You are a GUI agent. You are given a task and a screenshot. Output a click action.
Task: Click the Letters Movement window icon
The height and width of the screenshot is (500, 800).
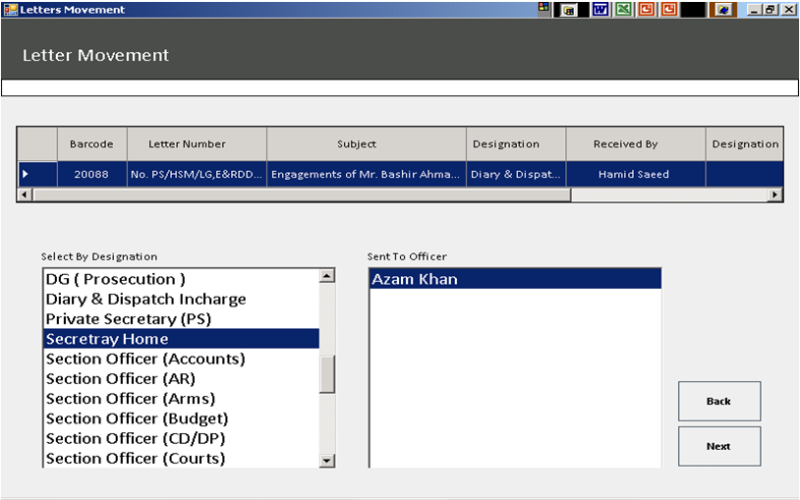(x=10, y=9)
